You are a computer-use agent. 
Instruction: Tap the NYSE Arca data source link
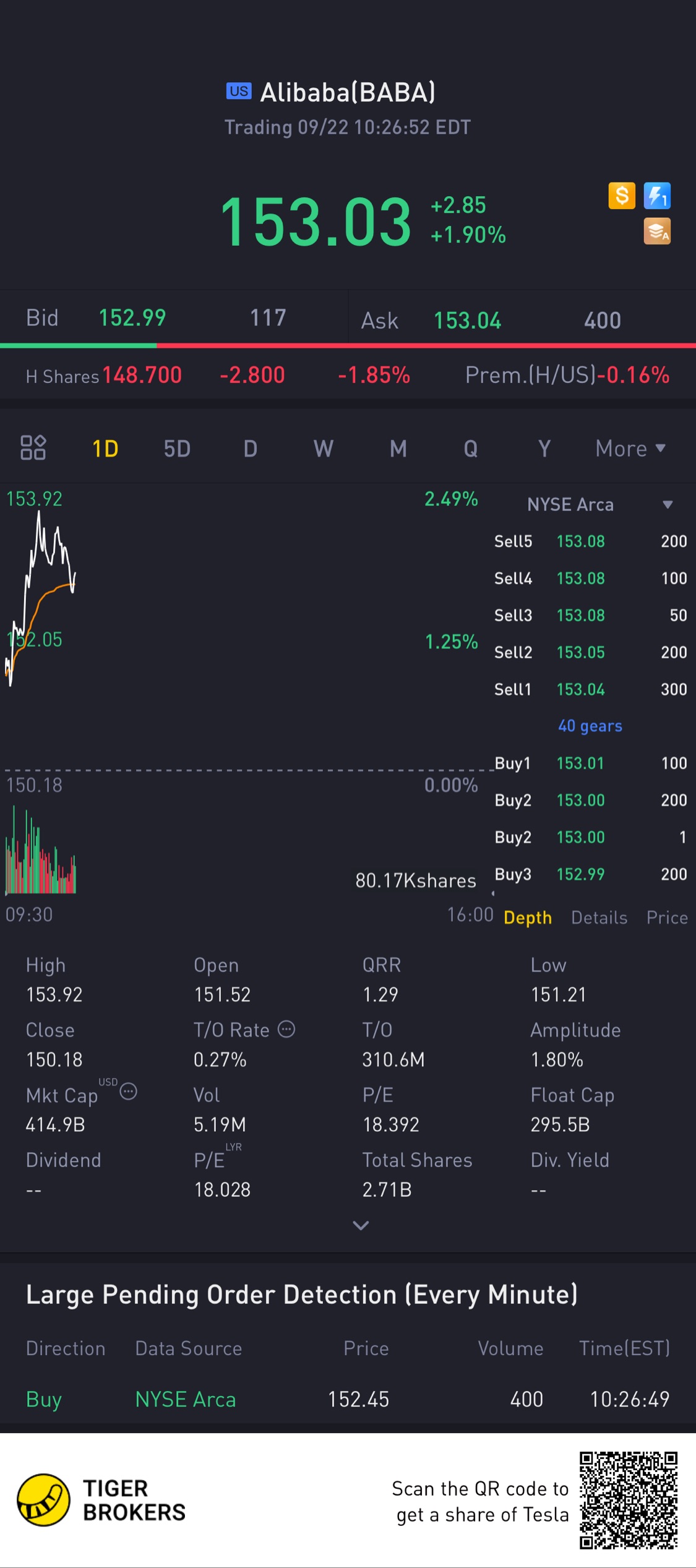click(186, 1399)
